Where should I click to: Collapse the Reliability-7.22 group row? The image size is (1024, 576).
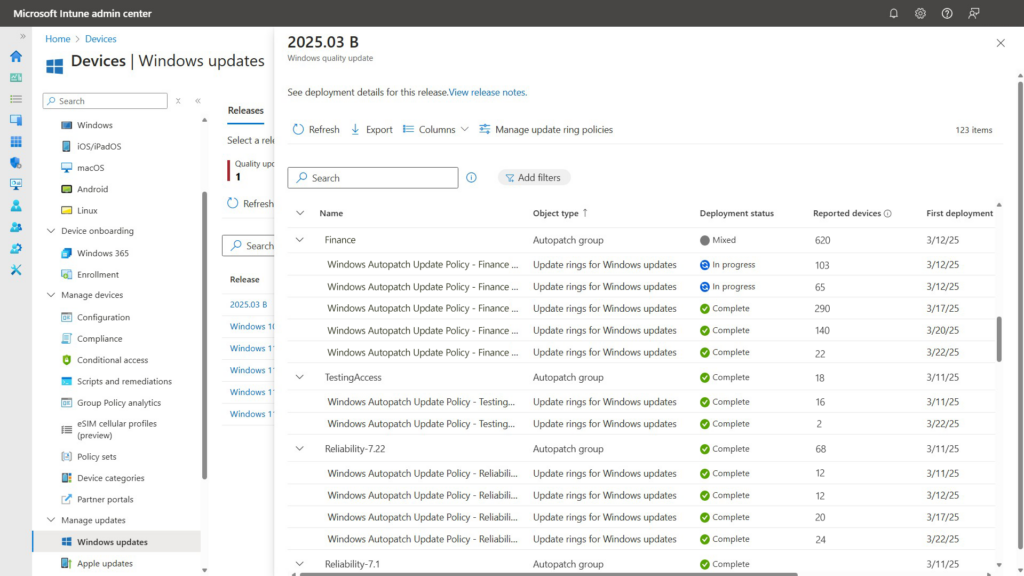[x=300, y=449]
